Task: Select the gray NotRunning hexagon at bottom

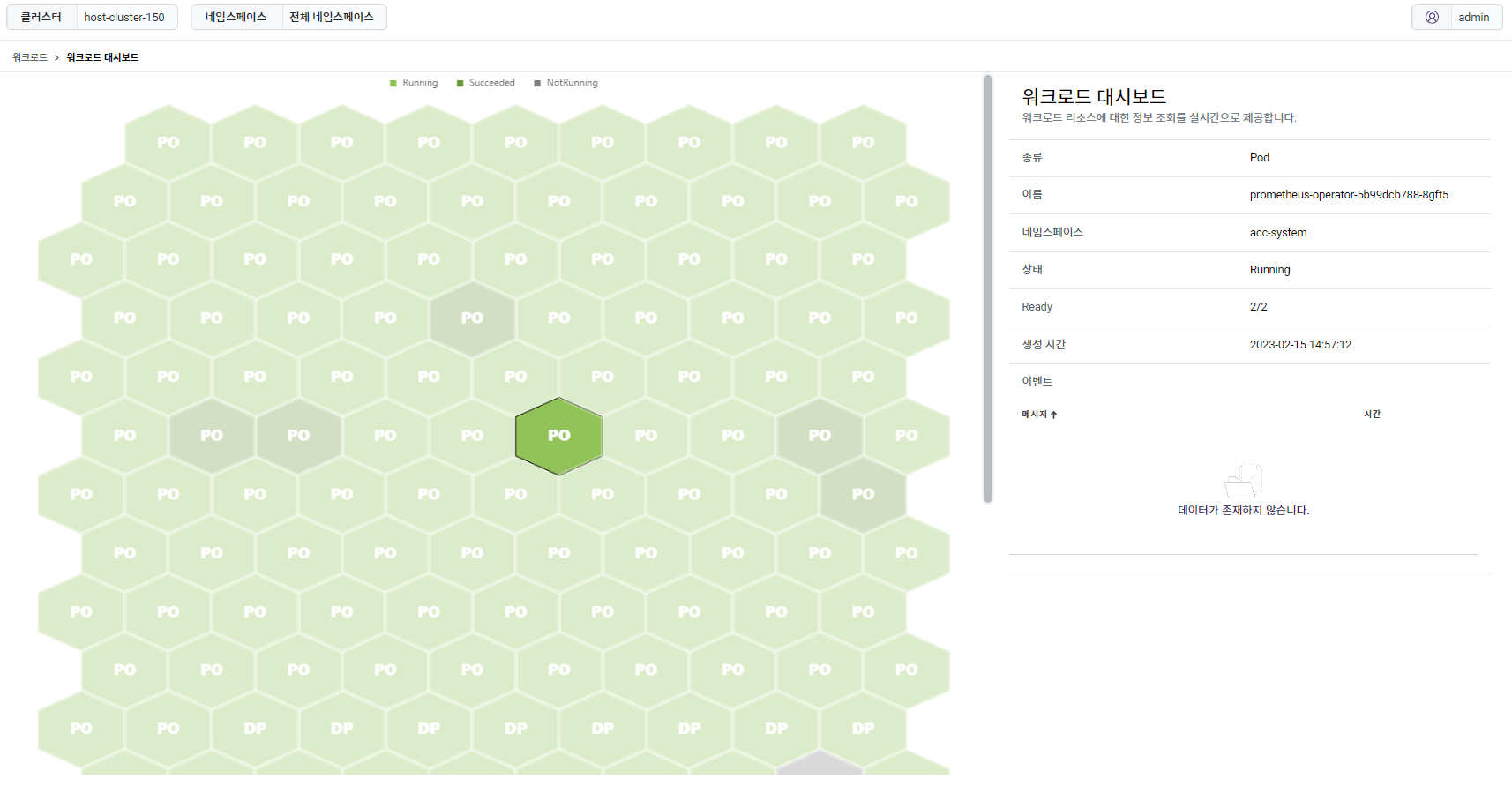Action: 820,764
